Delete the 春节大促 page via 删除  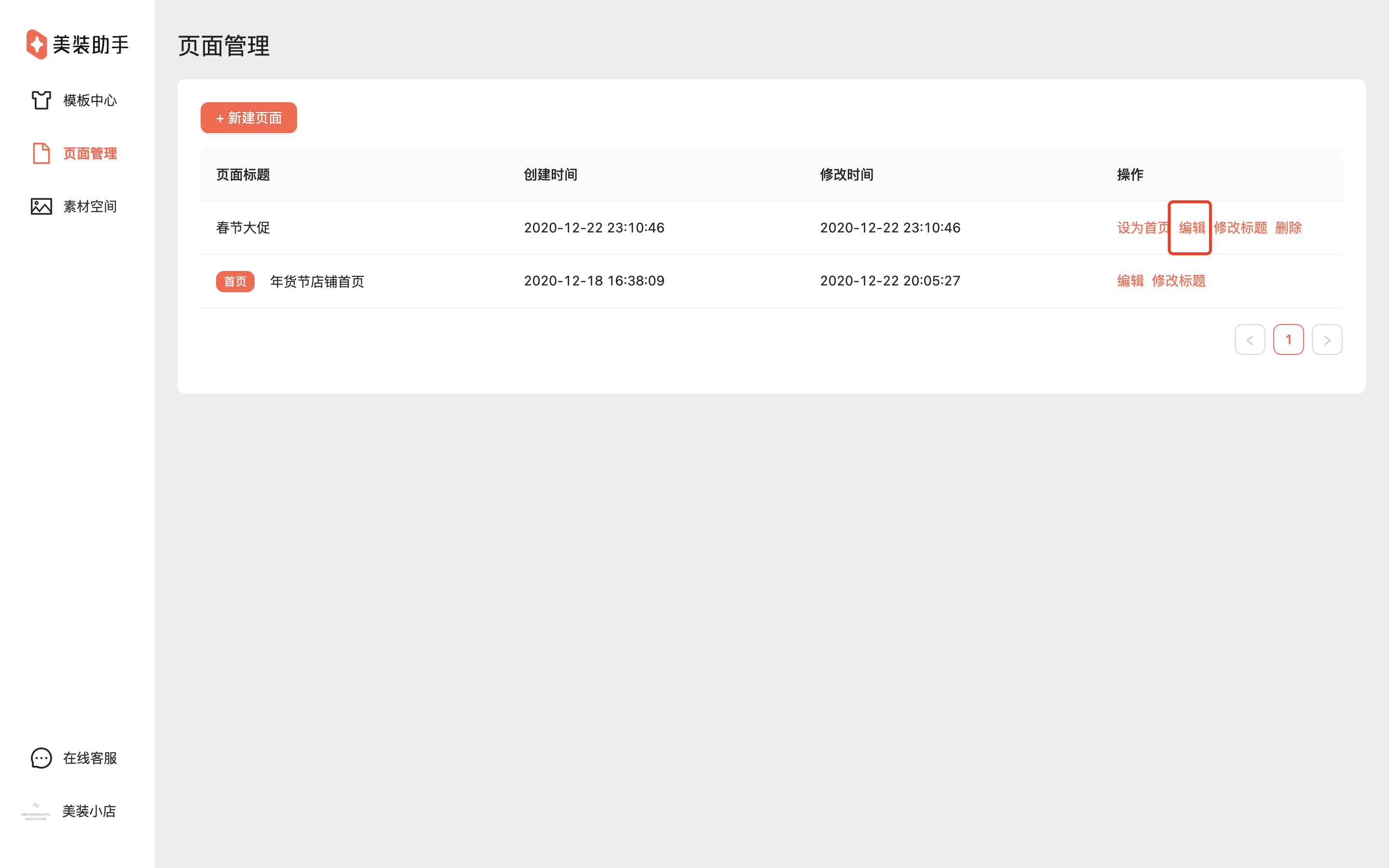click(1288, 227)
